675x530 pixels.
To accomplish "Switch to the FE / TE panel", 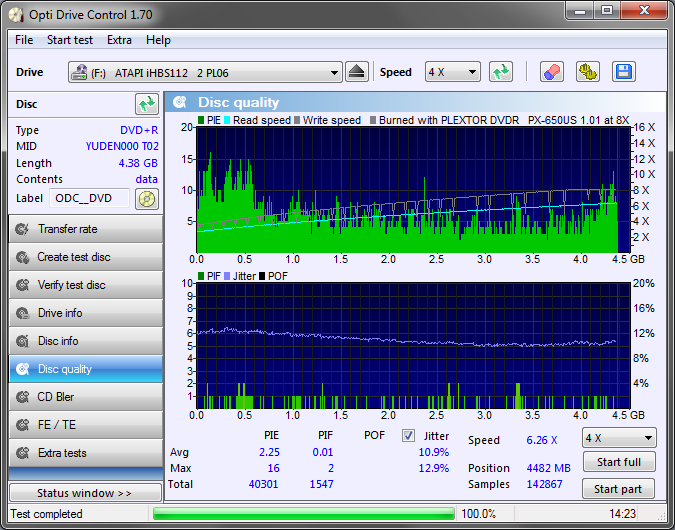I will 86,425.
